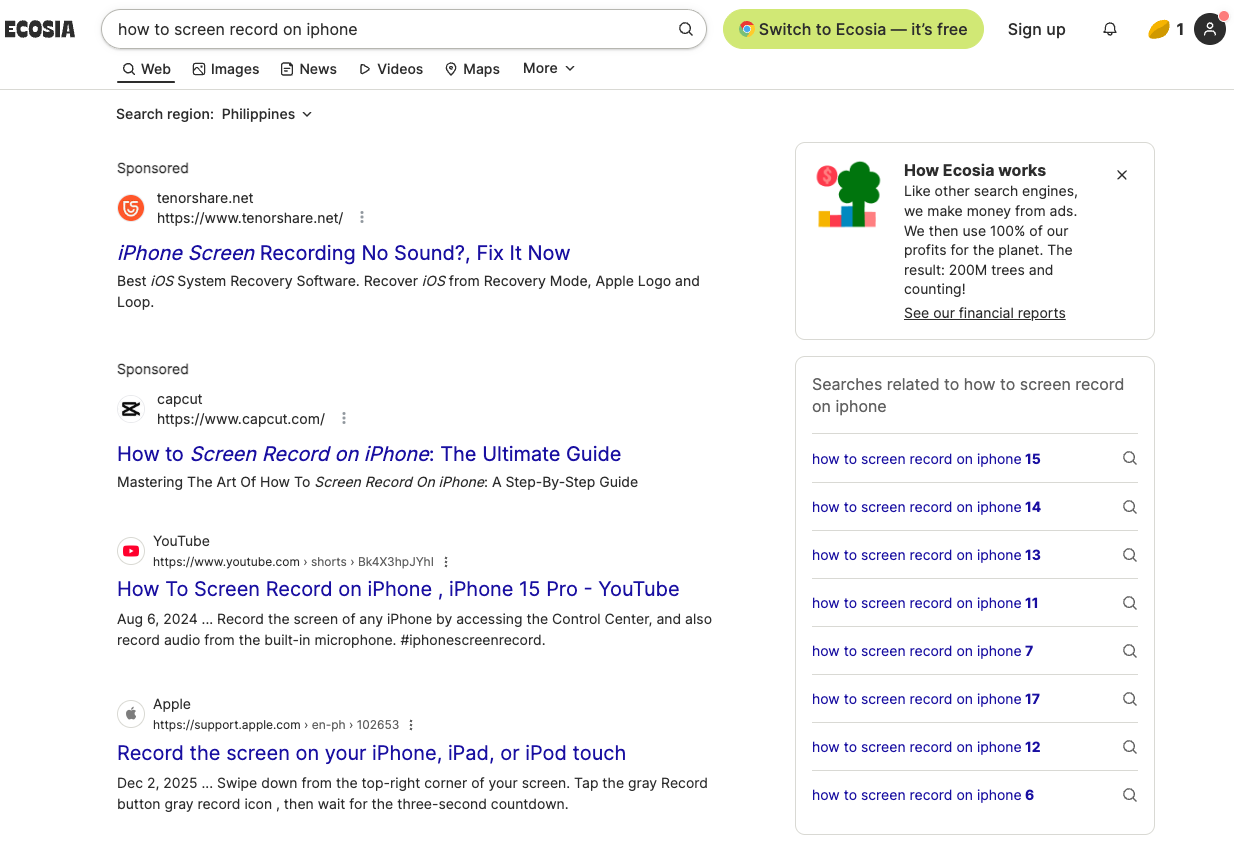Click the Sign up link

pyautogui.click(x=1036, y=29)
